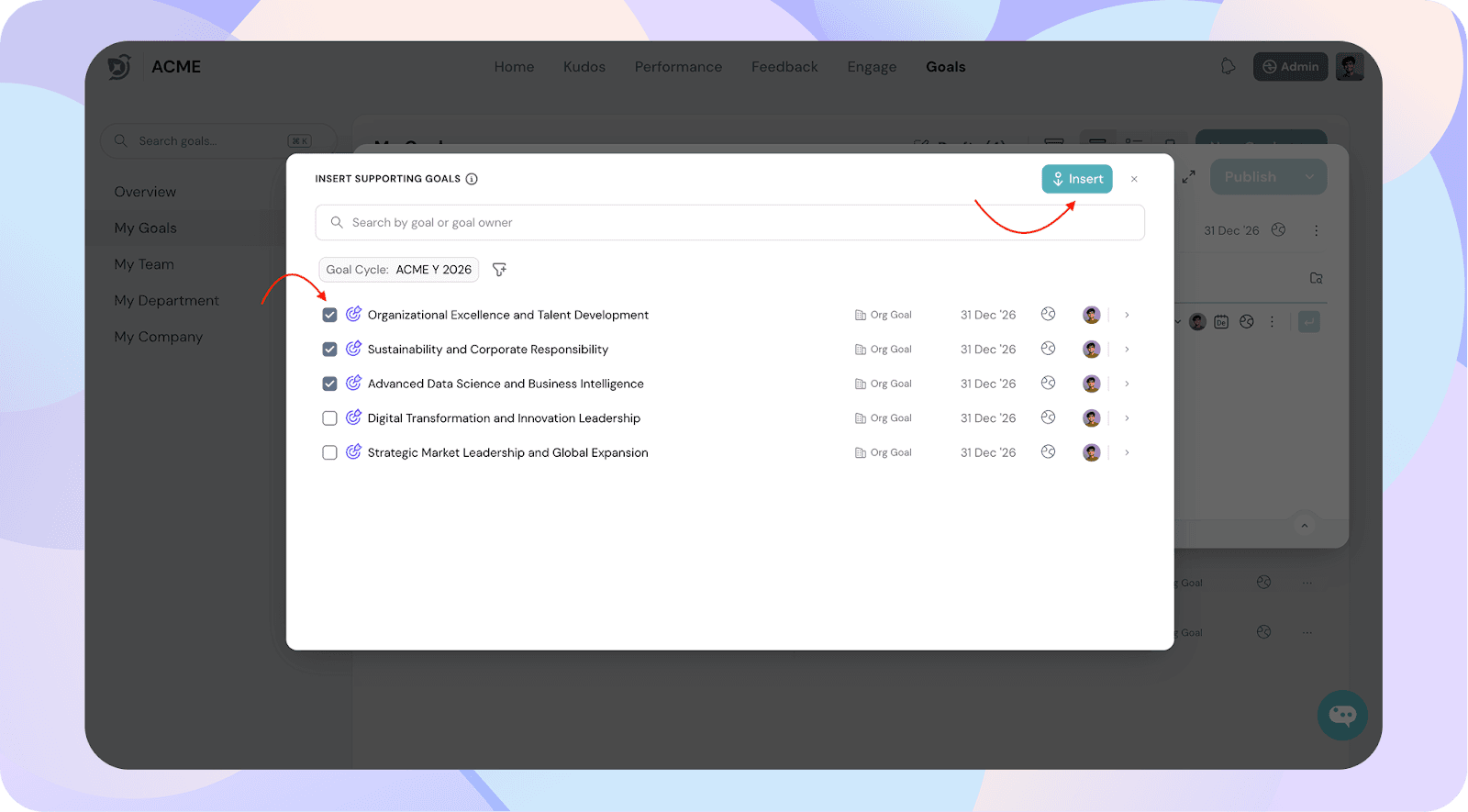Uncheck Organizational Excellence and Talent Development checkbox
Image resolution: width=1468 pixels, height=812 pixels.
point(329,315)
